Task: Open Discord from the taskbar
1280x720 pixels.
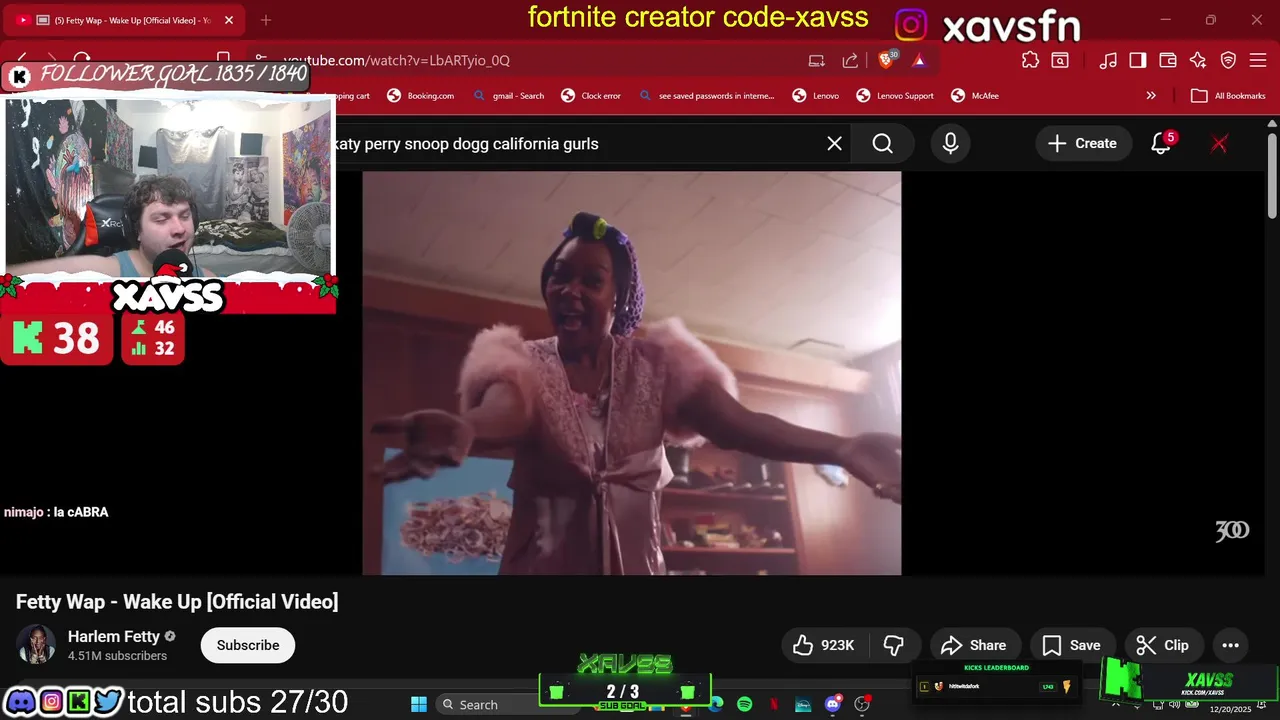Action: pos(833,705)
